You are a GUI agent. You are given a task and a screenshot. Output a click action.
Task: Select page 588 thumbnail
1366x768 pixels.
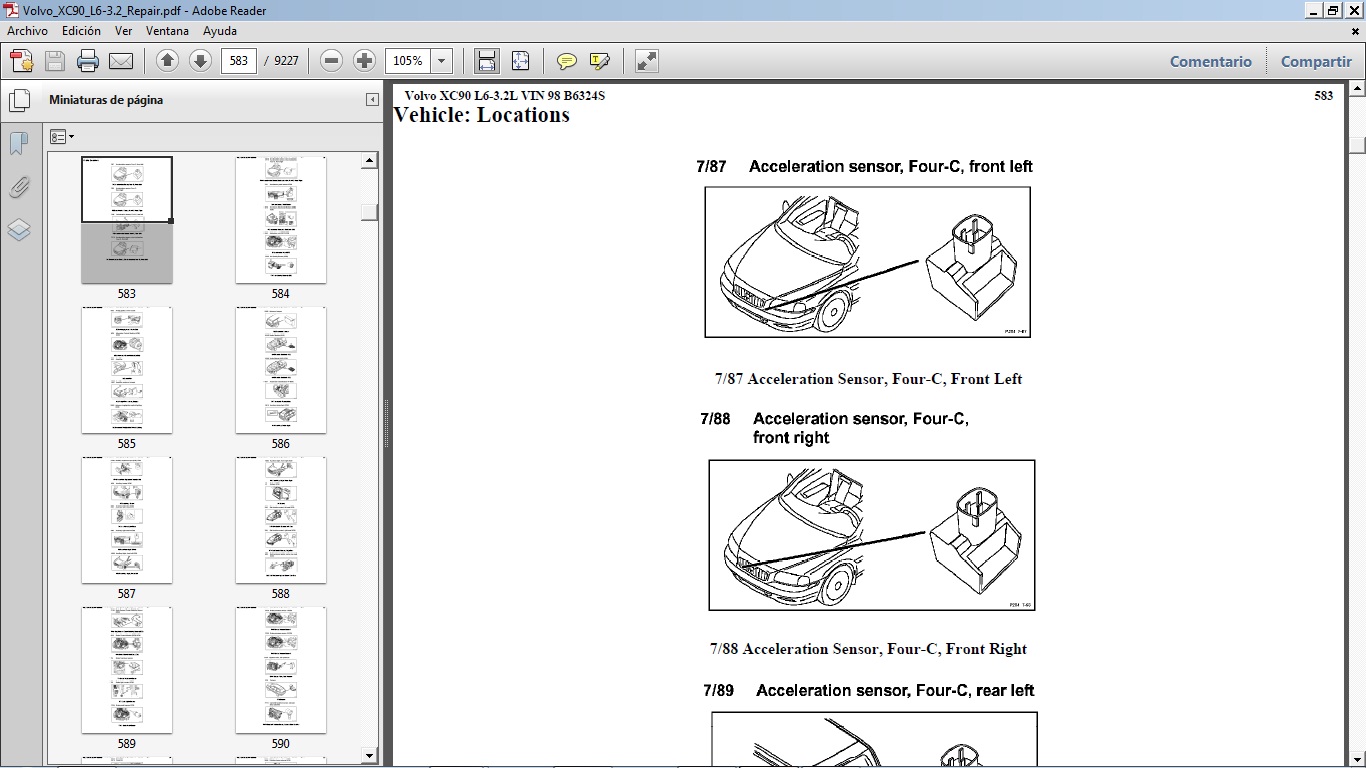click(281, 520)
